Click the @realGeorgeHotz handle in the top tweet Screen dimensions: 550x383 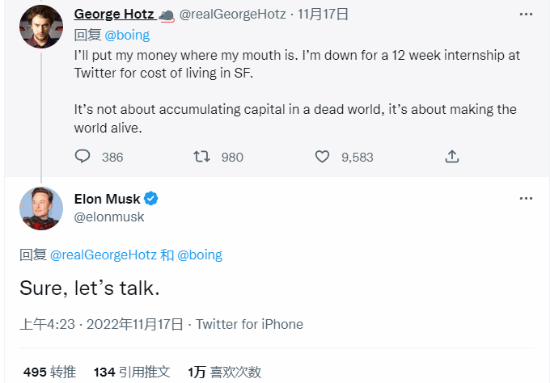tap(233, 14)
